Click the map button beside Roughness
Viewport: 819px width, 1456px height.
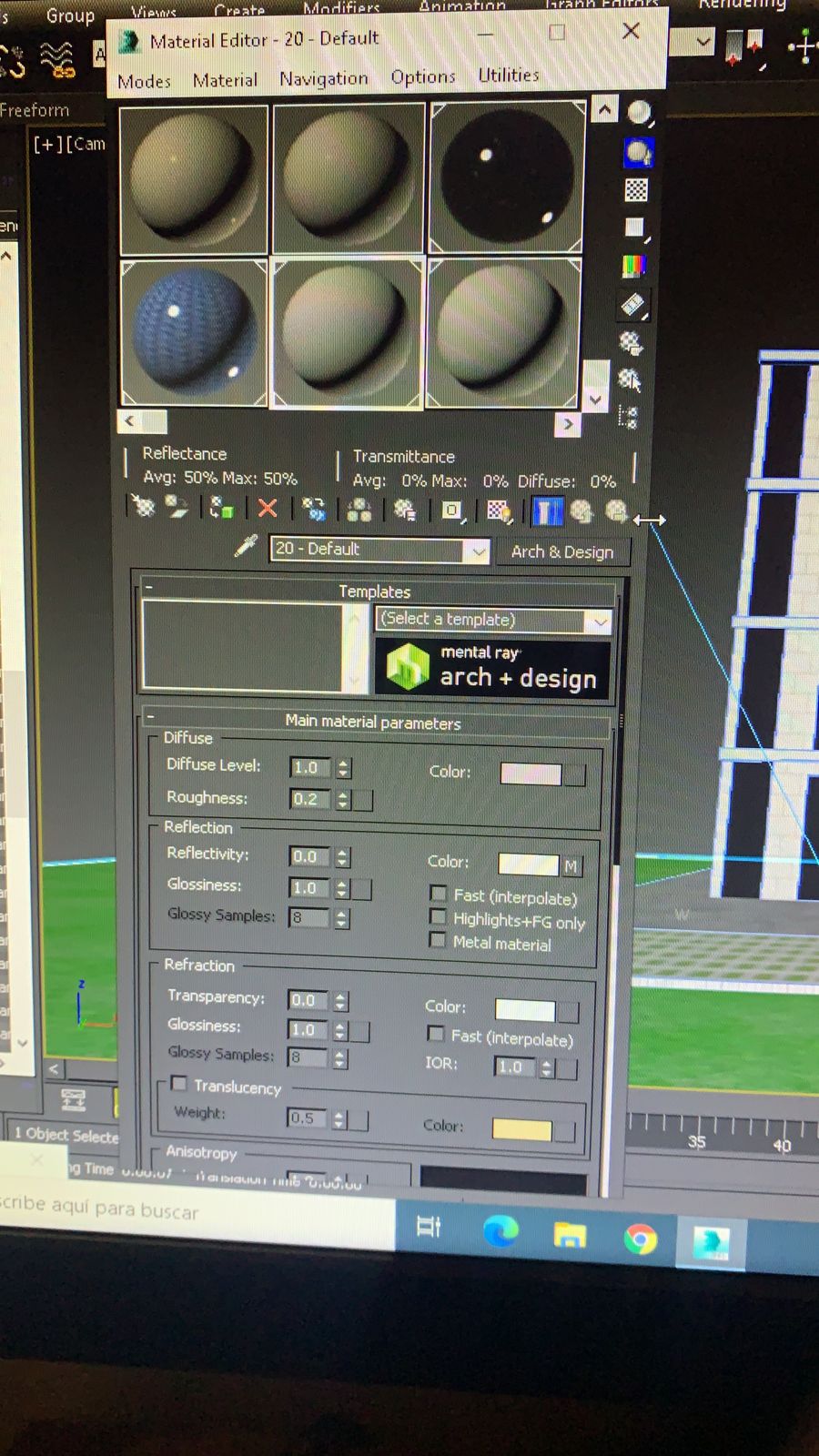click(x=362, y=801)
